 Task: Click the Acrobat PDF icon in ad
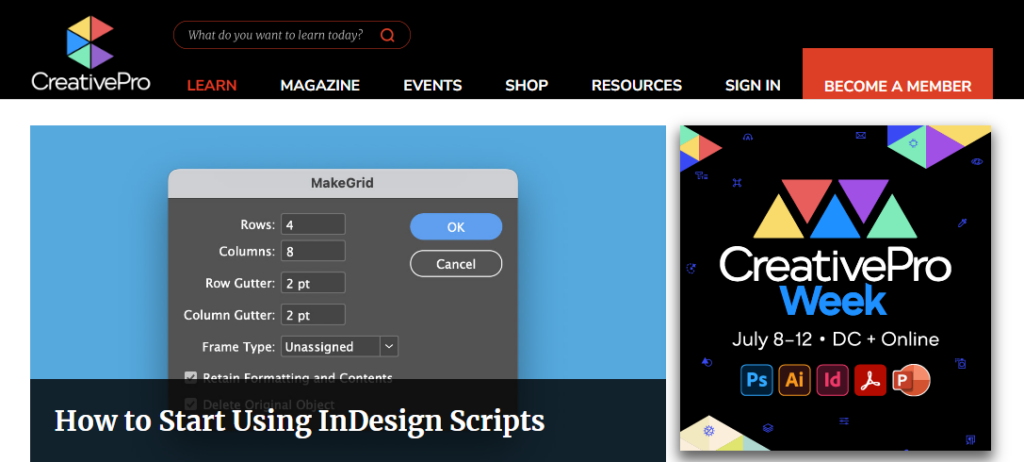click(870, 379)
